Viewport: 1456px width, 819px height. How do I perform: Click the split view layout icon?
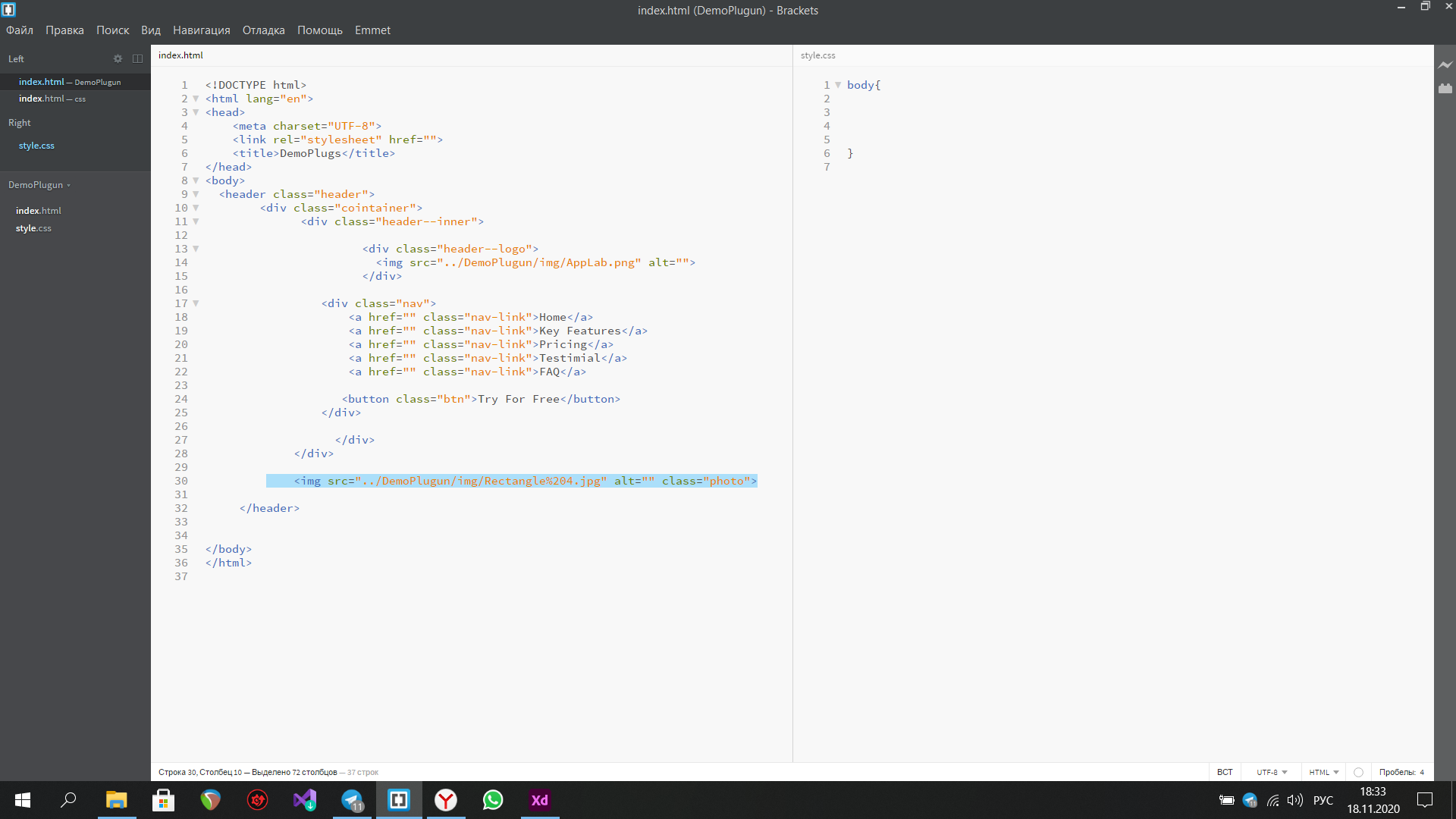click(x=137, y=58)
